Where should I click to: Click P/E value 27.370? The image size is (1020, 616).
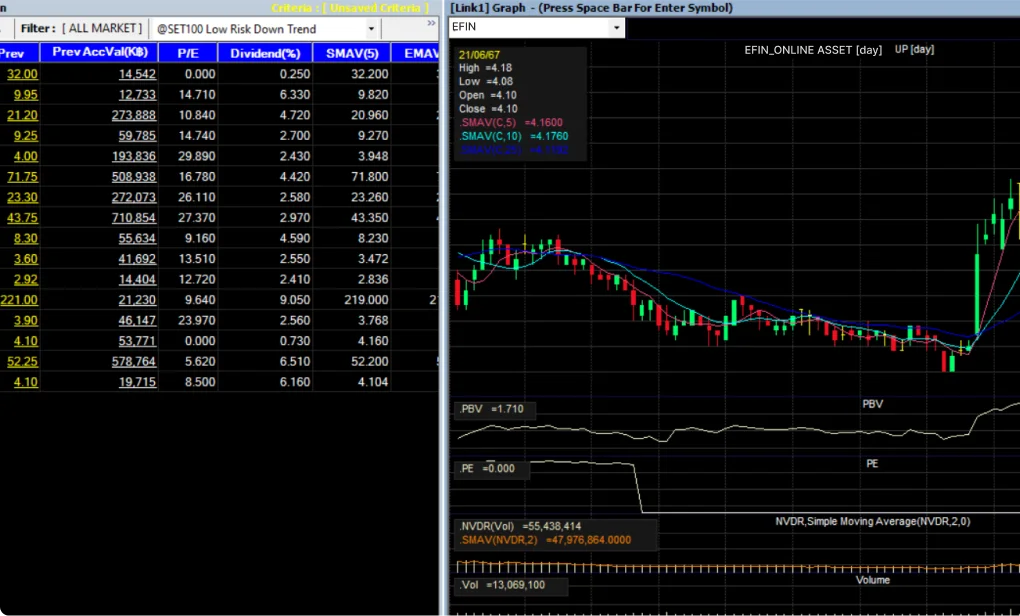pos(197,218)
